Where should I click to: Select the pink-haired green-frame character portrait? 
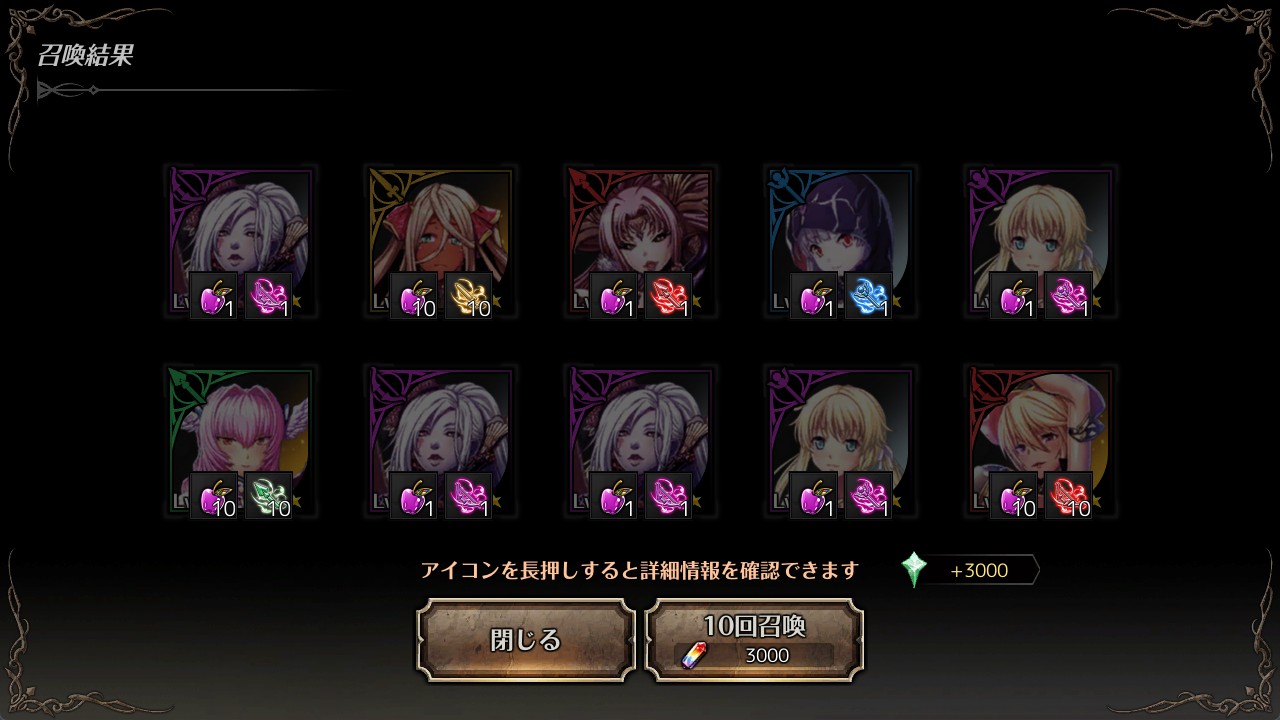tap(240, 441)
